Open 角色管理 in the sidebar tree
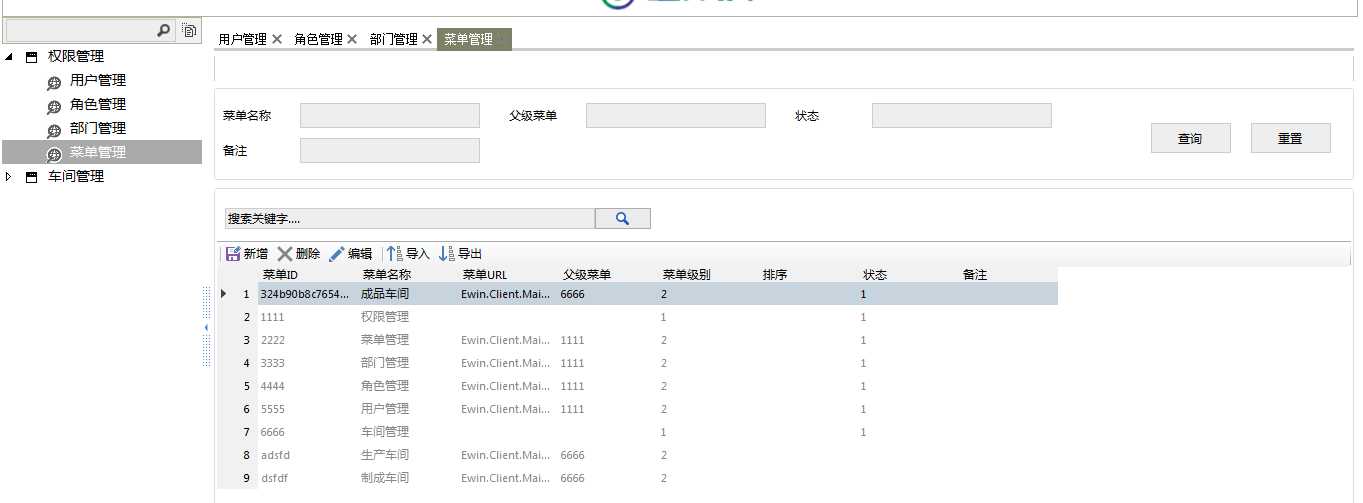This screenshot has height=503, width=1363. (x=98, y=105)
